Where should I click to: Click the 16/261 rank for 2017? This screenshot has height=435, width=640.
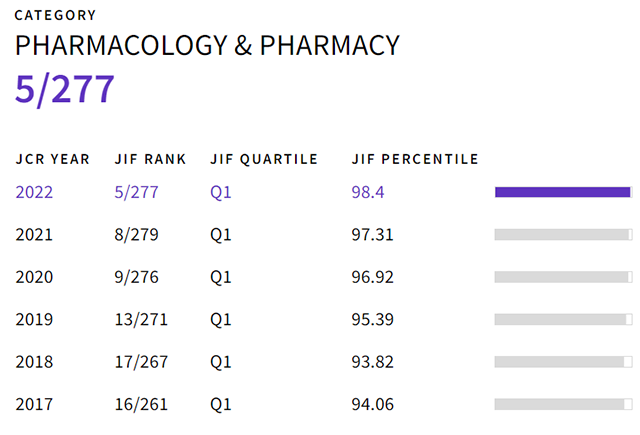(x=141, y=404)
